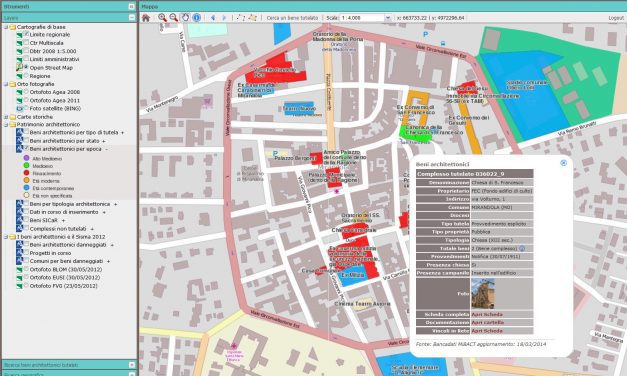Click green polygon of Chiesa di S. Francesco

(x=415, y=134)
